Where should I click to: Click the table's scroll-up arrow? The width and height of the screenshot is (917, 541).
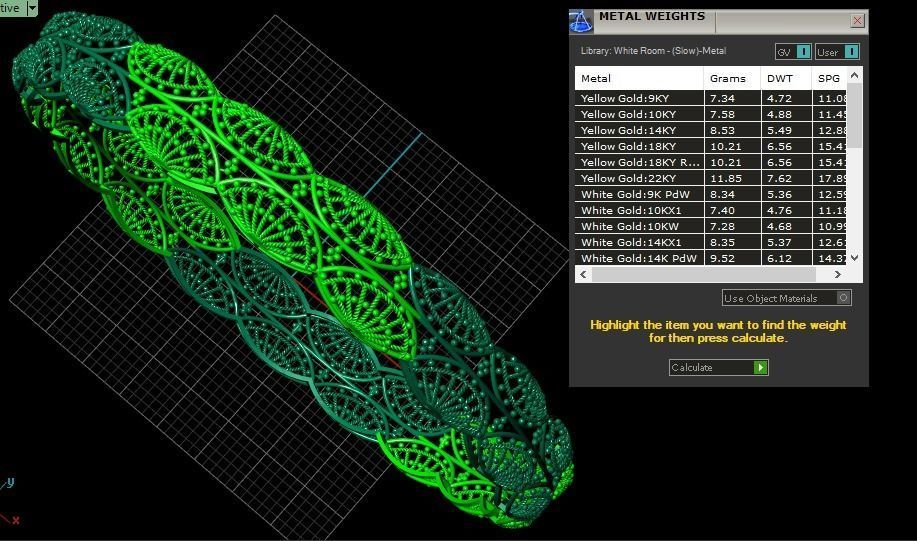[x=854, y=75]
